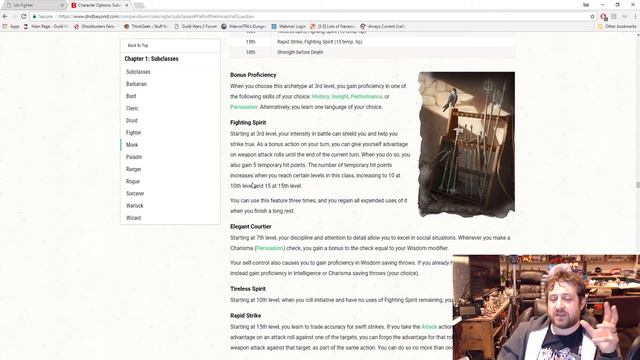Click the Persuasion link under Elegant Courtier

270,248
